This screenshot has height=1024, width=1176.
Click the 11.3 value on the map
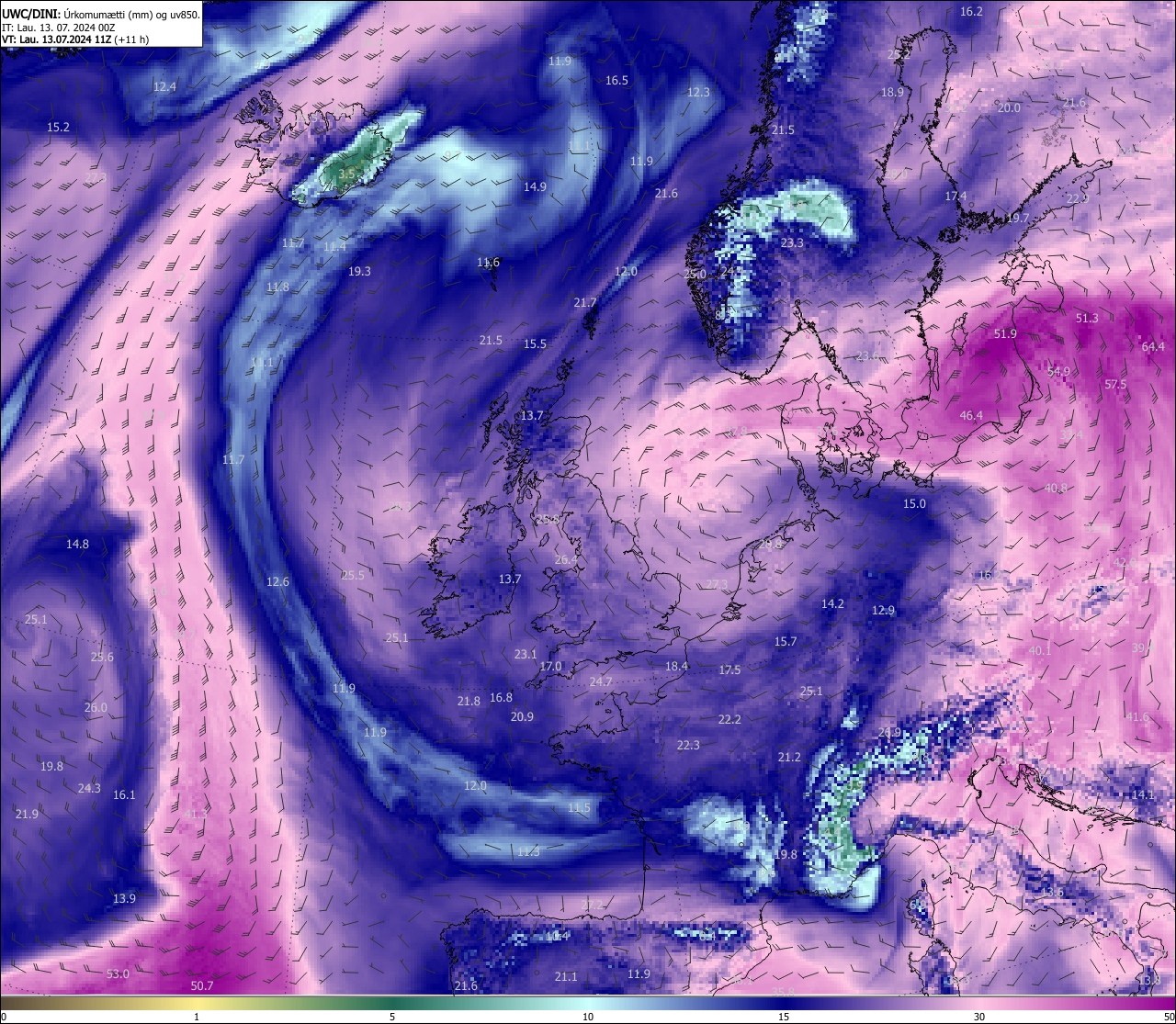pyautogui.click(x=528, y=851)
